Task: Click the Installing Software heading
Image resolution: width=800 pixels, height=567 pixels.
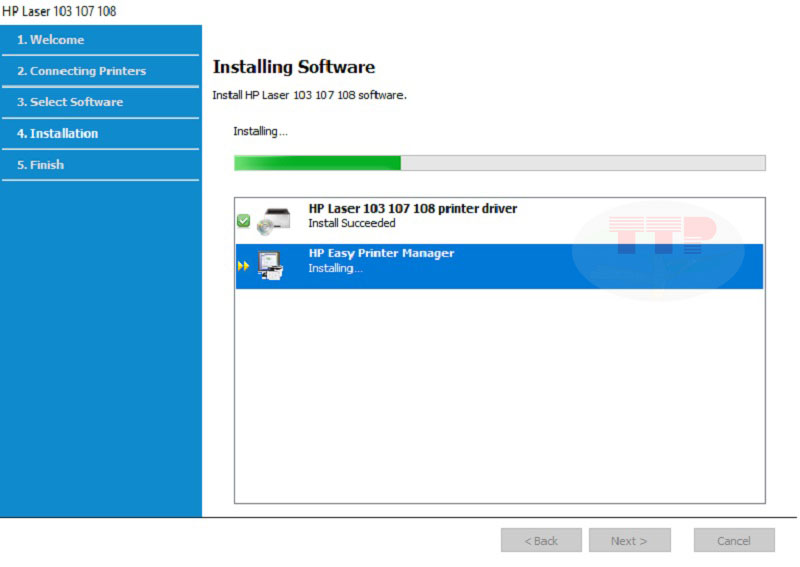Action: 294,67
